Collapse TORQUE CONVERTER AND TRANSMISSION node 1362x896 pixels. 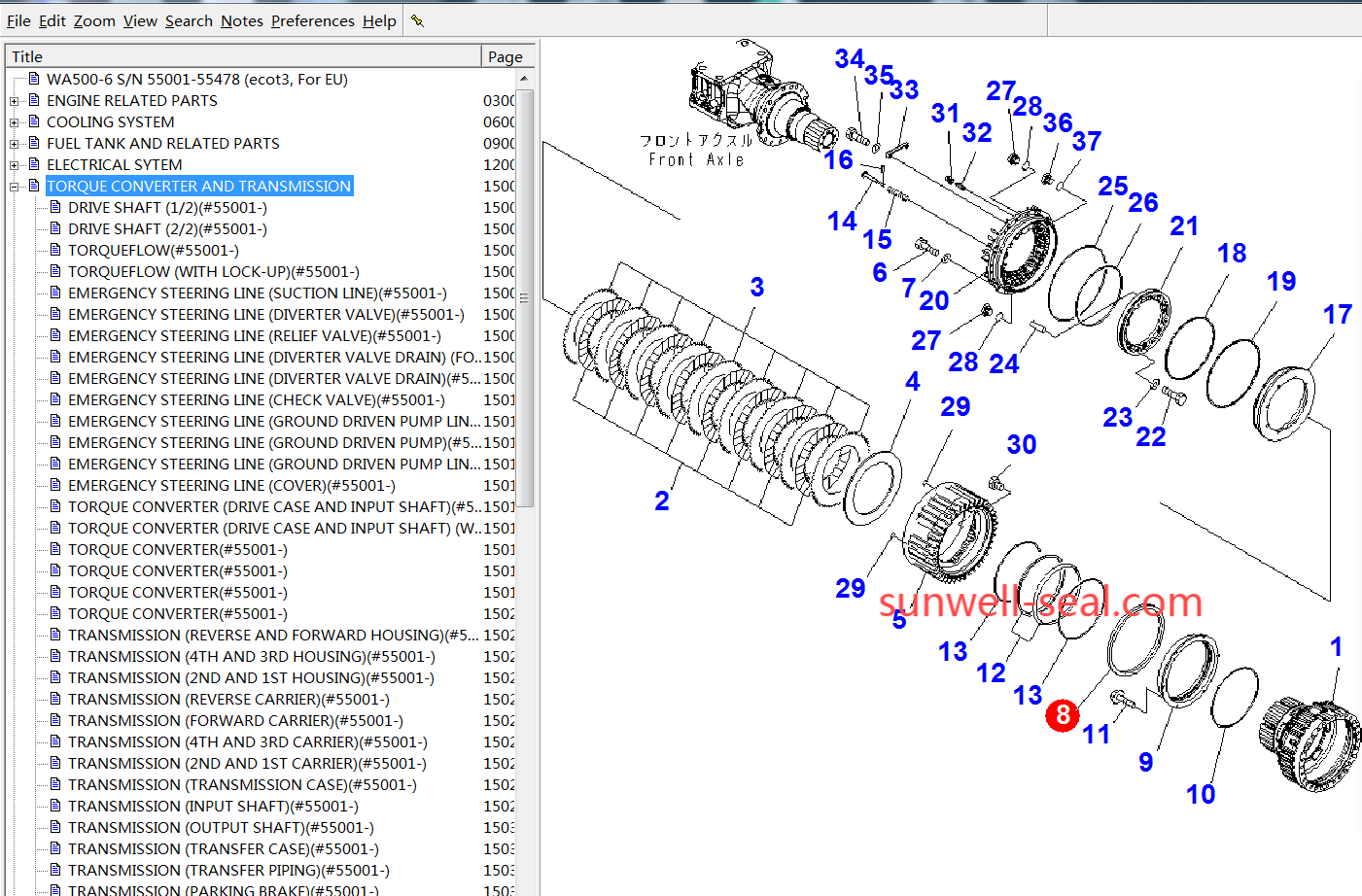14,186
